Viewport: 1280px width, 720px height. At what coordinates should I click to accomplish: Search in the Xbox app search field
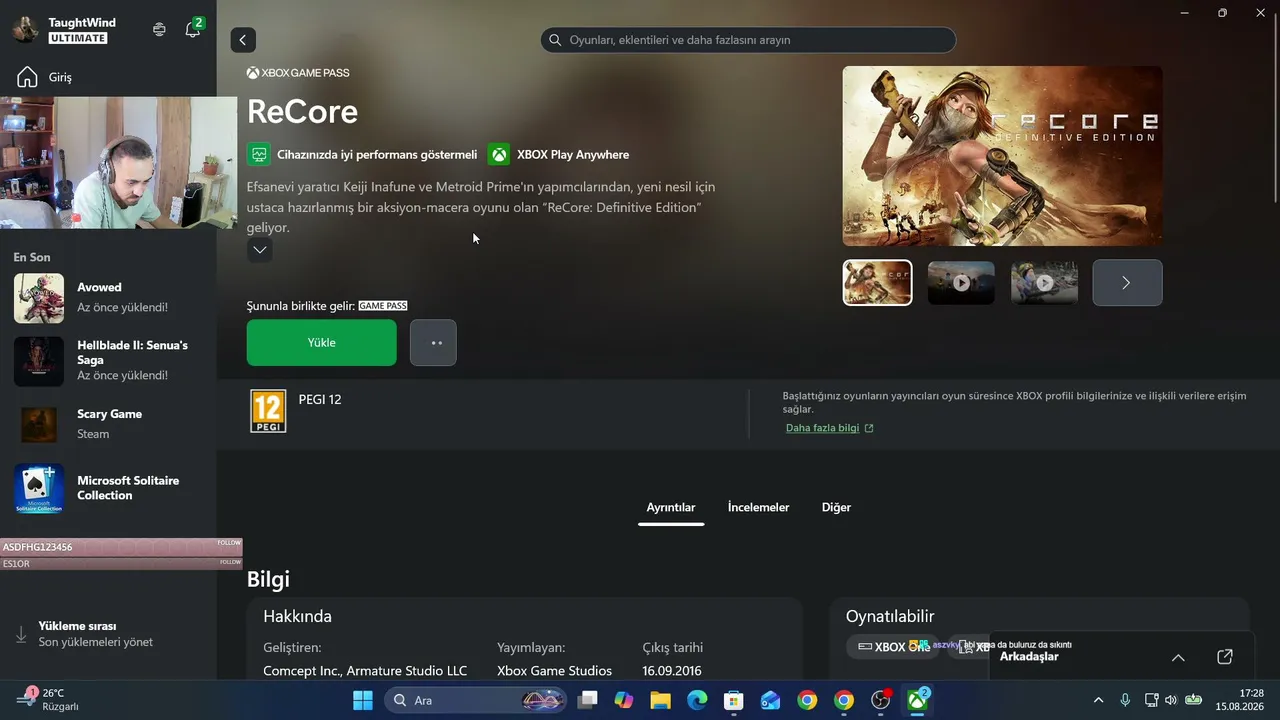[x=748, y=40]
